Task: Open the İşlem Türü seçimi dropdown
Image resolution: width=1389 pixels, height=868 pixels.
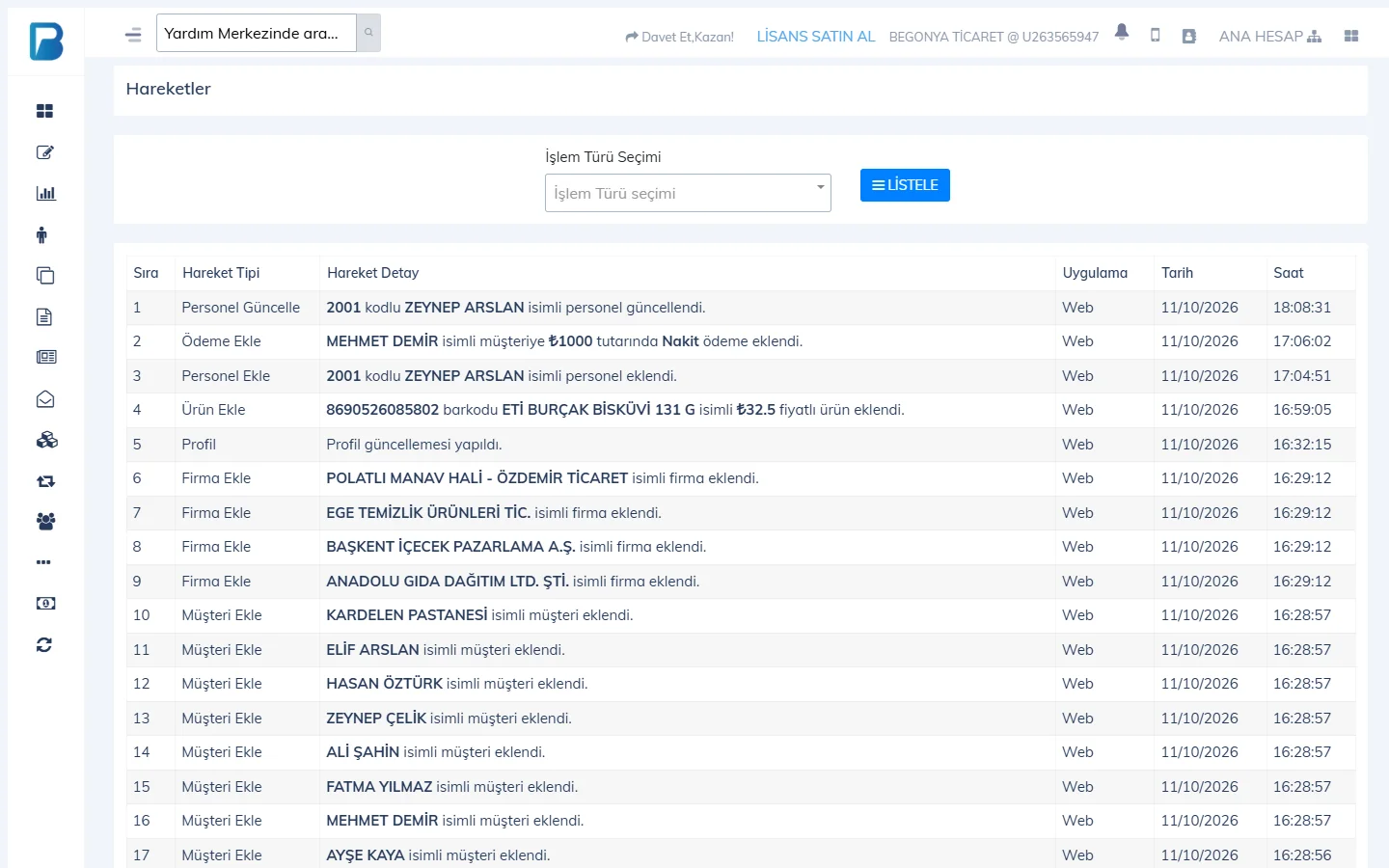Action: [688, 193]
